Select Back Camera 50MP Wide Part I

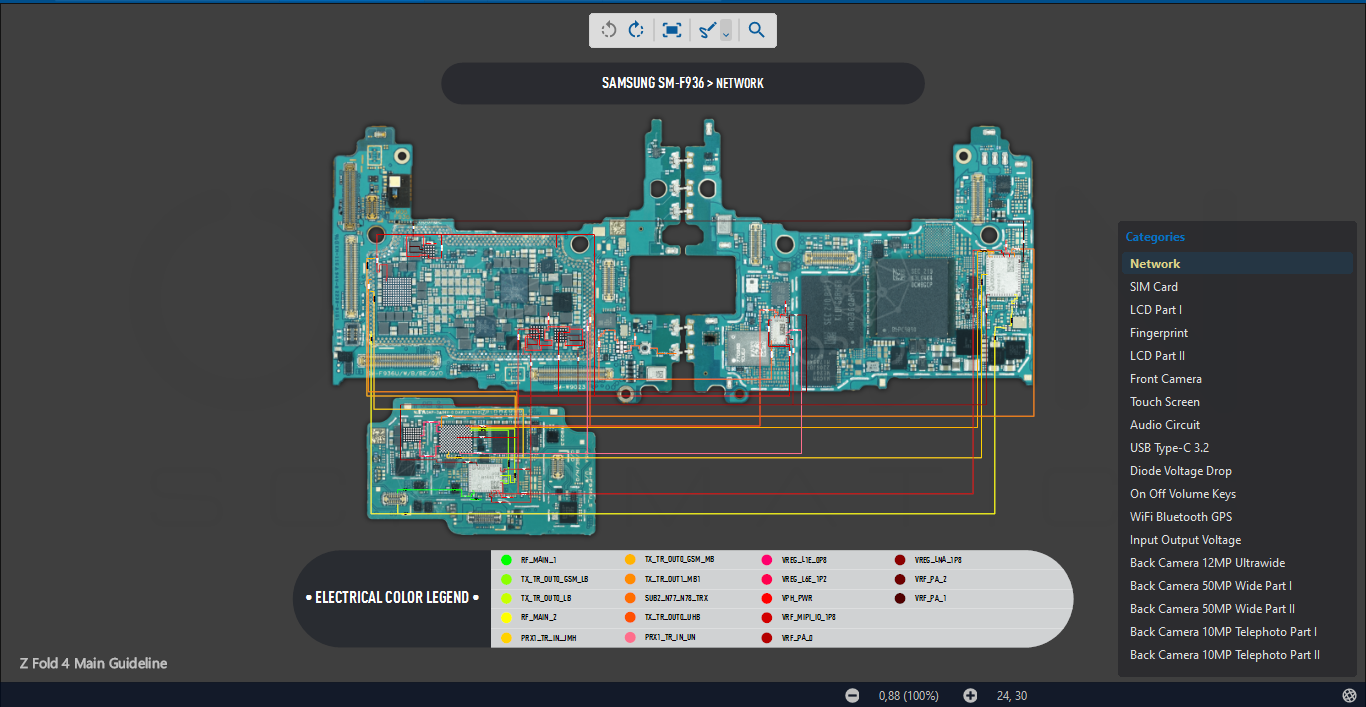tap(1237, 586)
